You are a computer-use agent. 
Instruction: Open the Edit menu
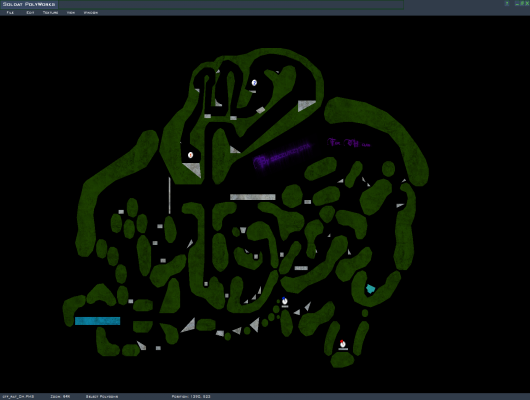tap(30, 13)
